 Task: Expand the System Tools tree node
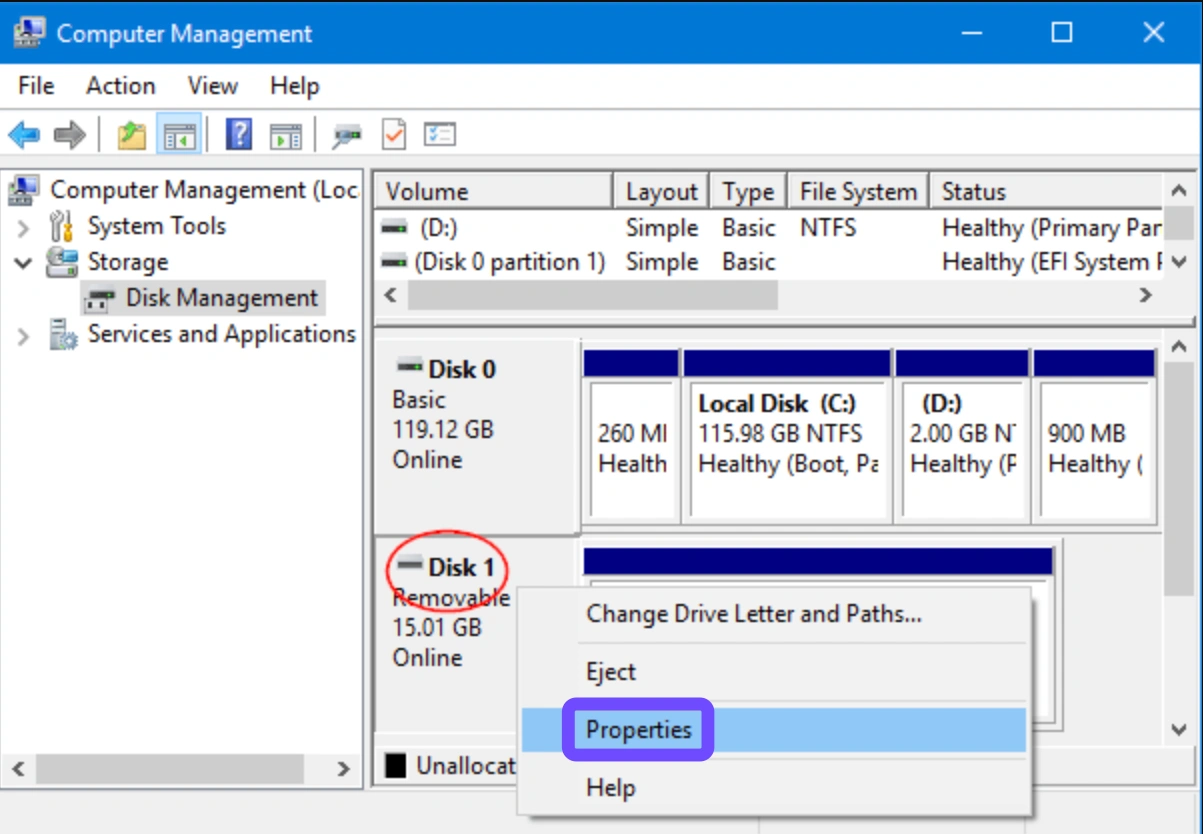(x=24, y=227)
